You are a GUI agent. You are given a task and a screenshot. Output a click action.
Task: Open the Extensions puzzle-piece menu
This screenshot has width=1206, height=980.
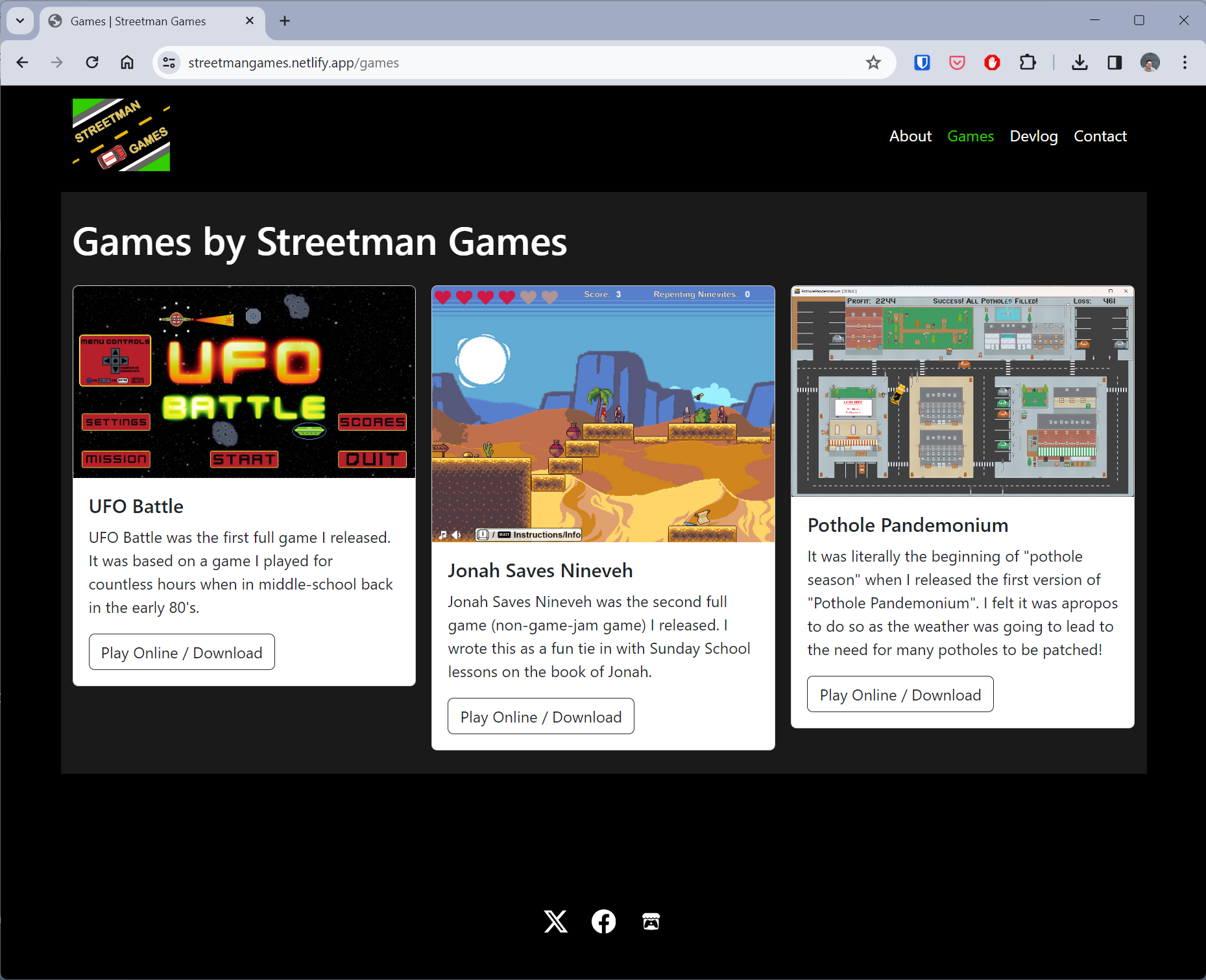(x=1028, y=62)
